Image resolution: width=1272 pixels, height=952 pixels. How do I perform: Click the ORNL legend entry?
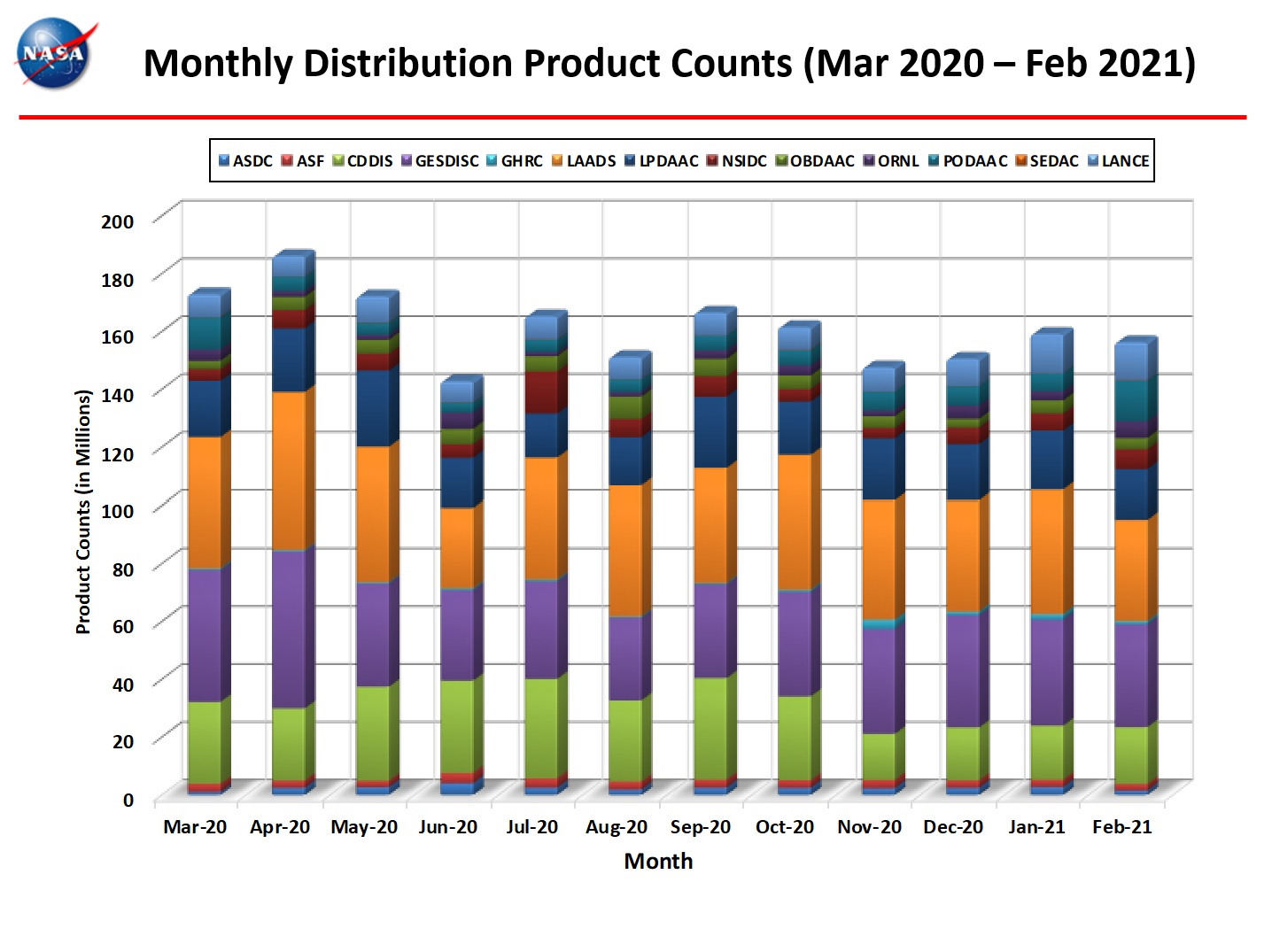[891, 160]
